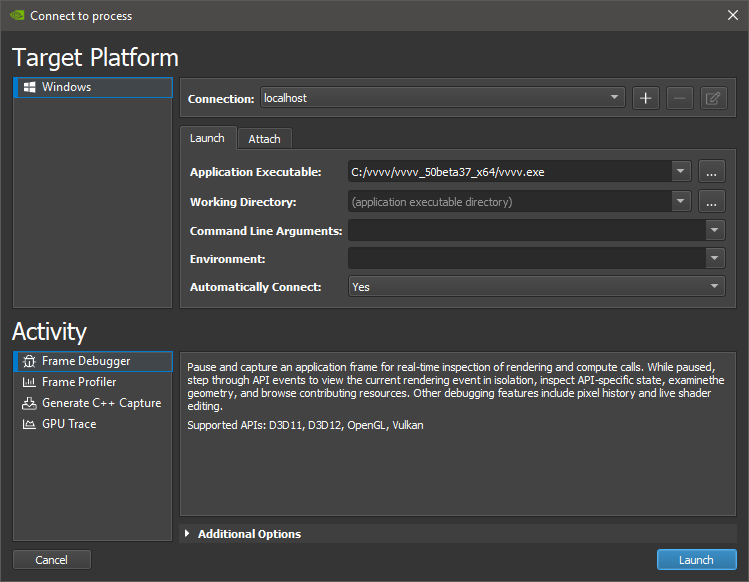The width and height of the screenshot is (749, 582).
Task: Open the Connection localhost dropdown
Action: [x=442, y=97]
